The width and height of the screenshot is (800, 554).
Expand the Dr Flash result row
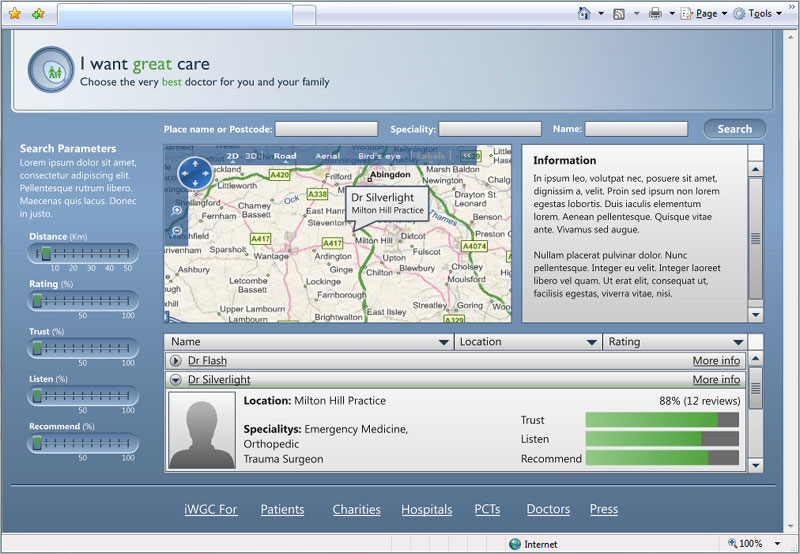(x=176, y=361)
